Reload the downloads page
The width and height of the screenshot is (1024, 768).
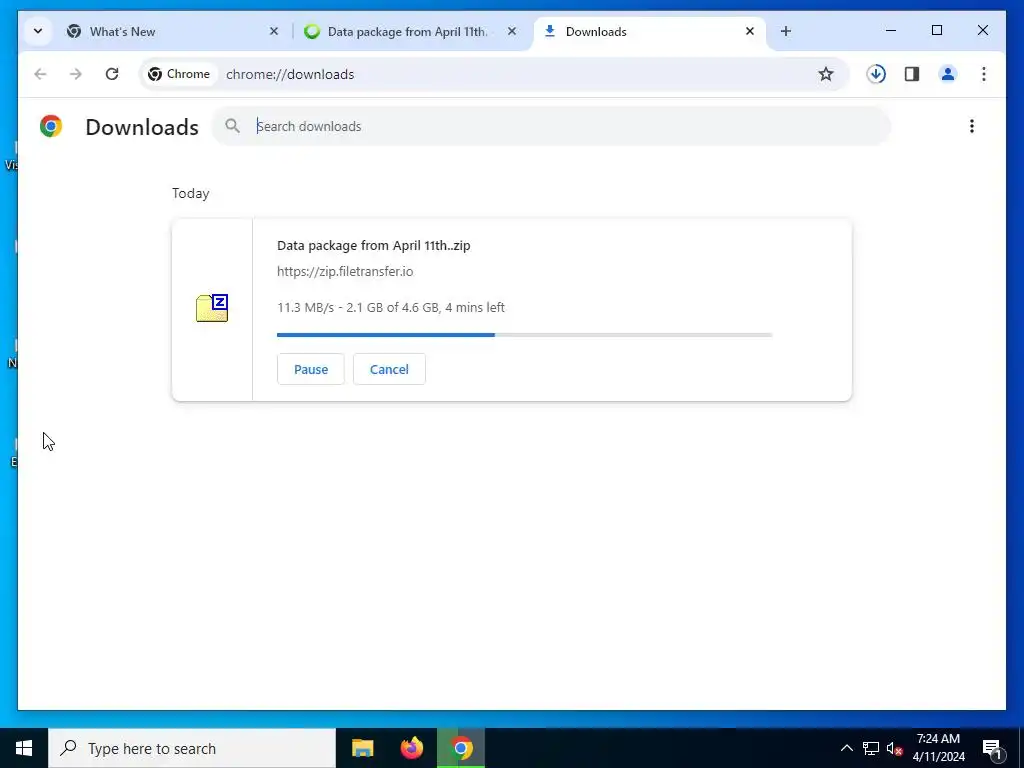112,74
